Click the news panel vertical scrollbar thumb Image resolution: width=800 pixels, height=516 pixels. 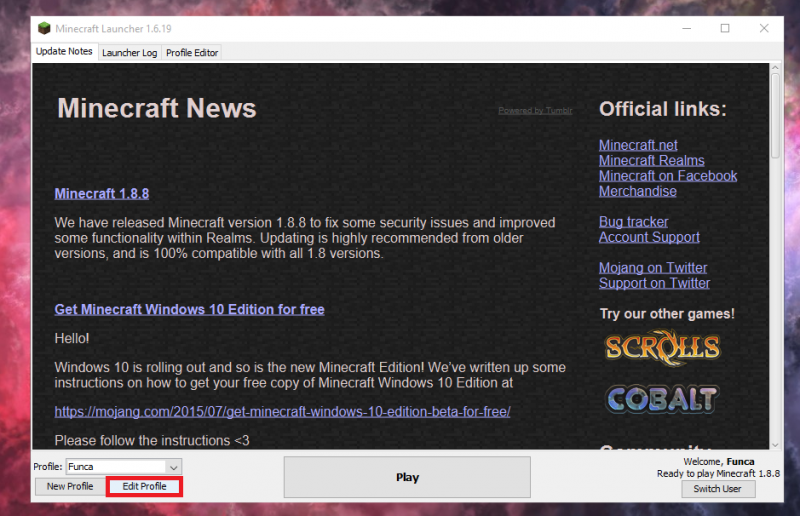775,115
